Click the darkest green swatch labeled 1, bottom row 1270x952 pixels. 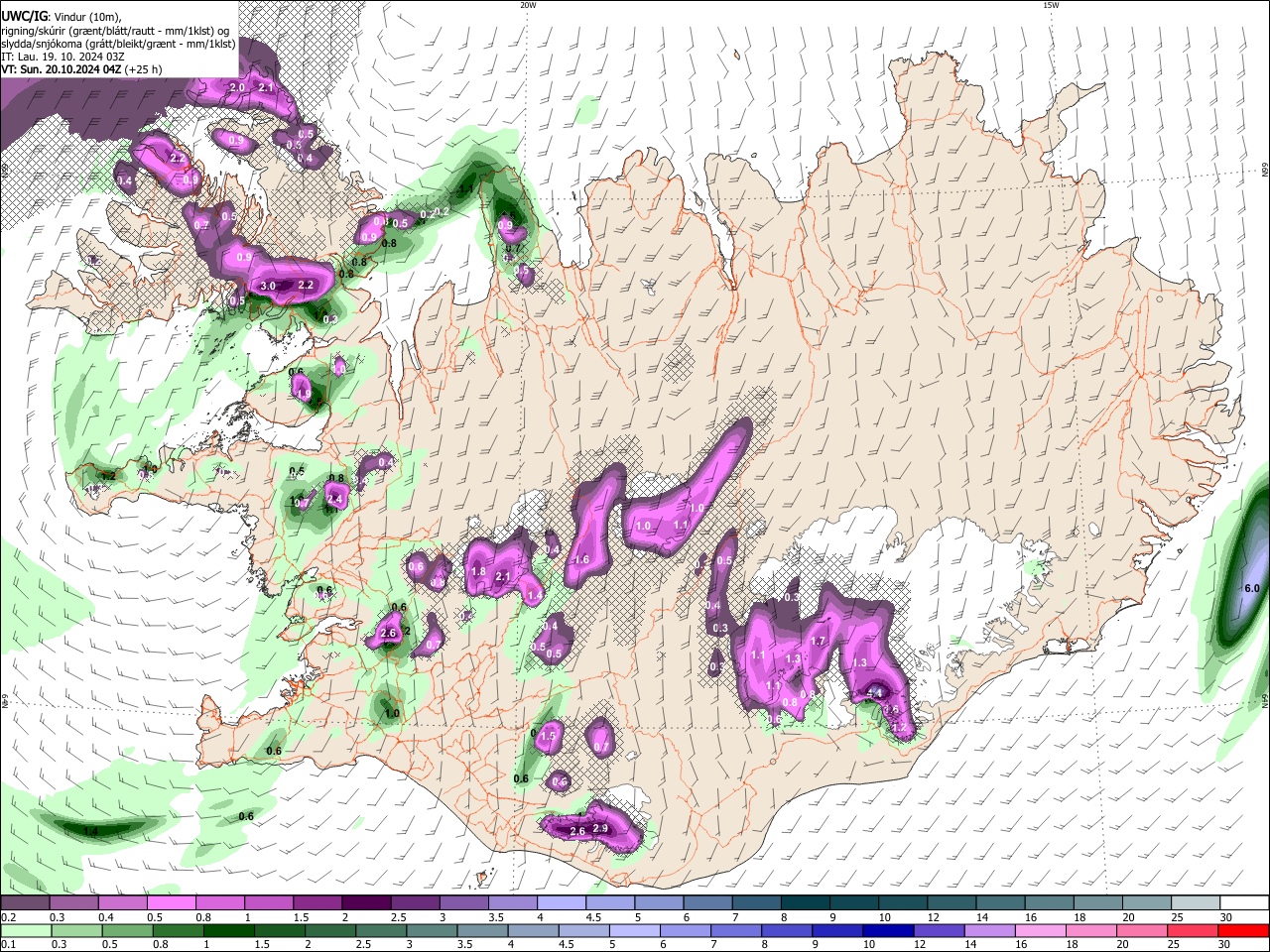tap(228, 930)
